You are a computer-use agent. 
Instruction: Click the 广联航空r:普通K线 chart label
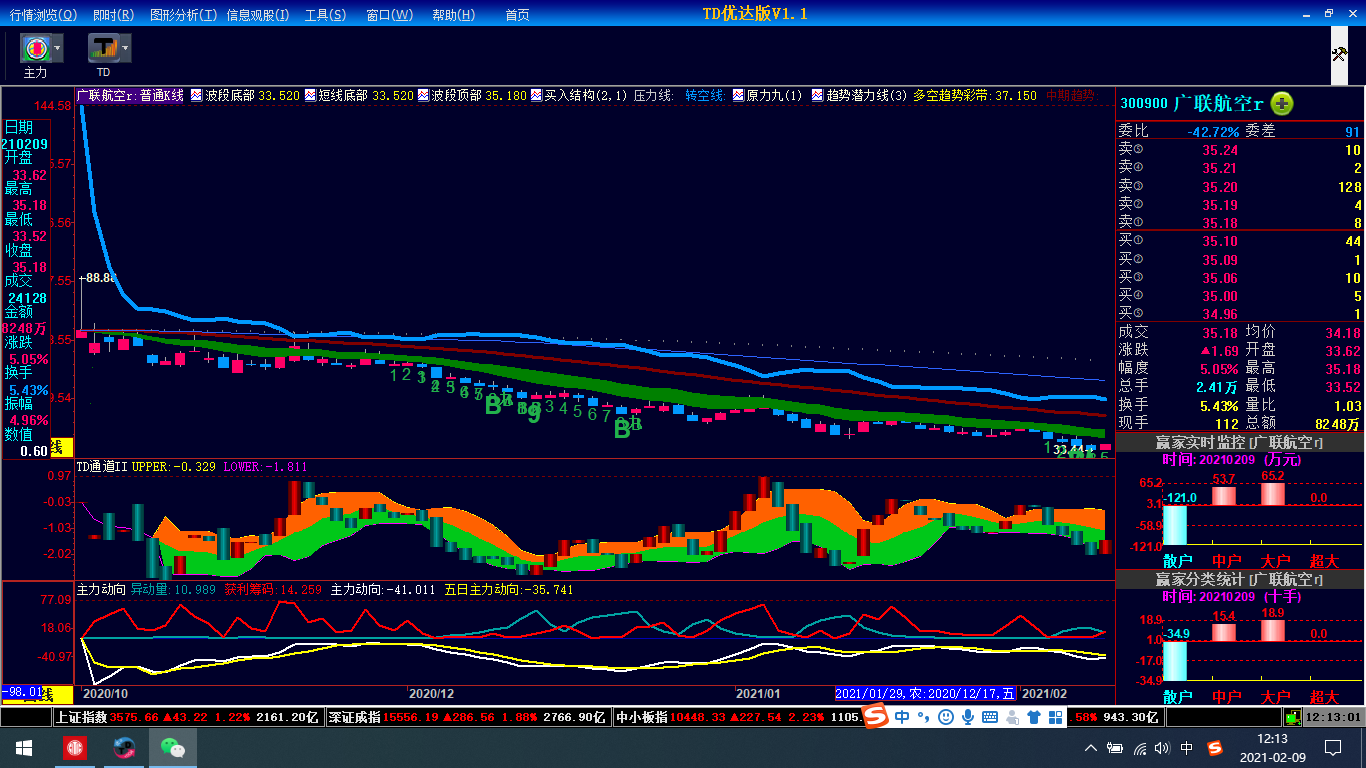click(131, 96)
